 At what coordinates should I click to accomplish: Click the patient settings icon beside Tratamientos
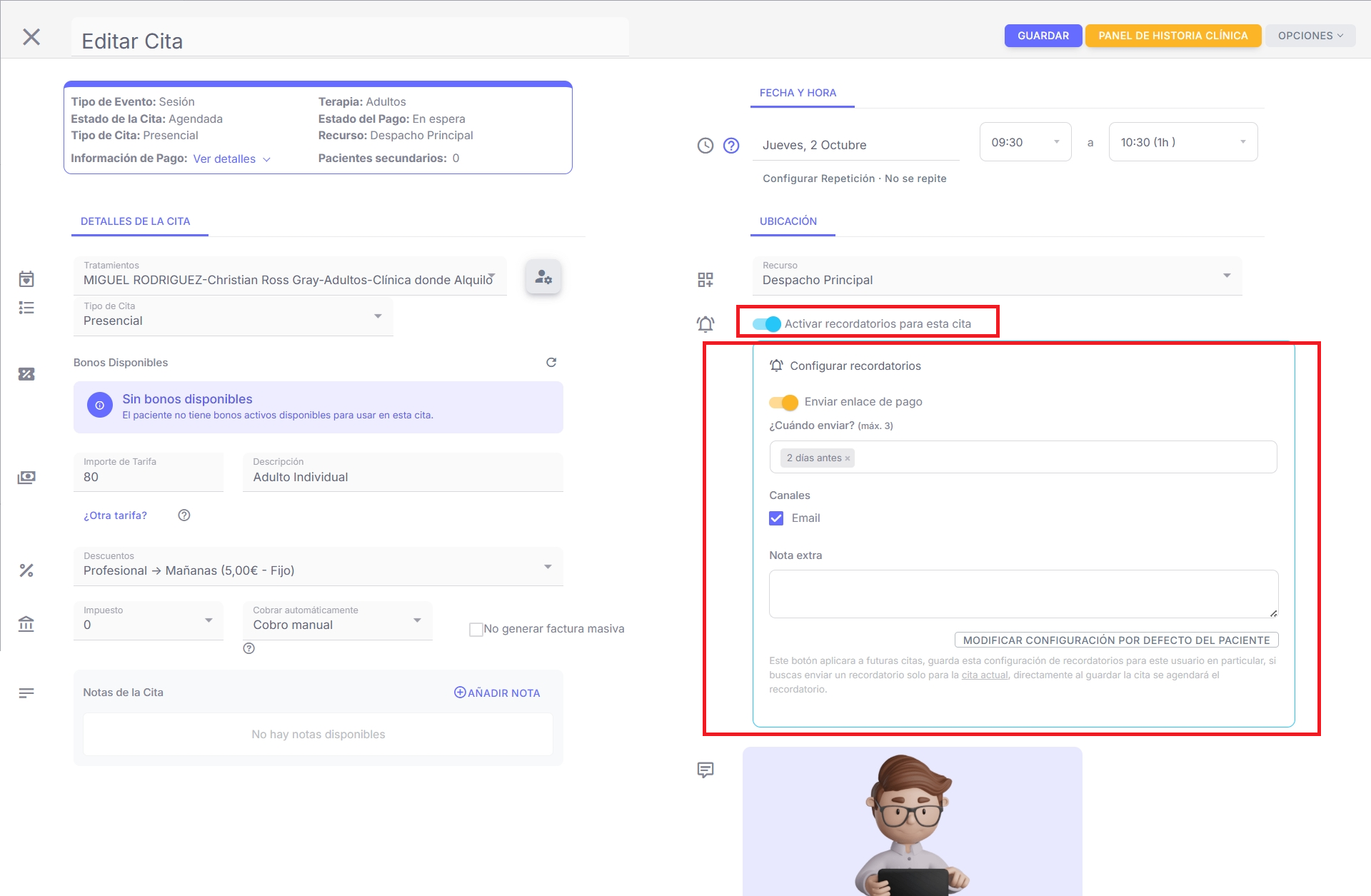(543, 277)
